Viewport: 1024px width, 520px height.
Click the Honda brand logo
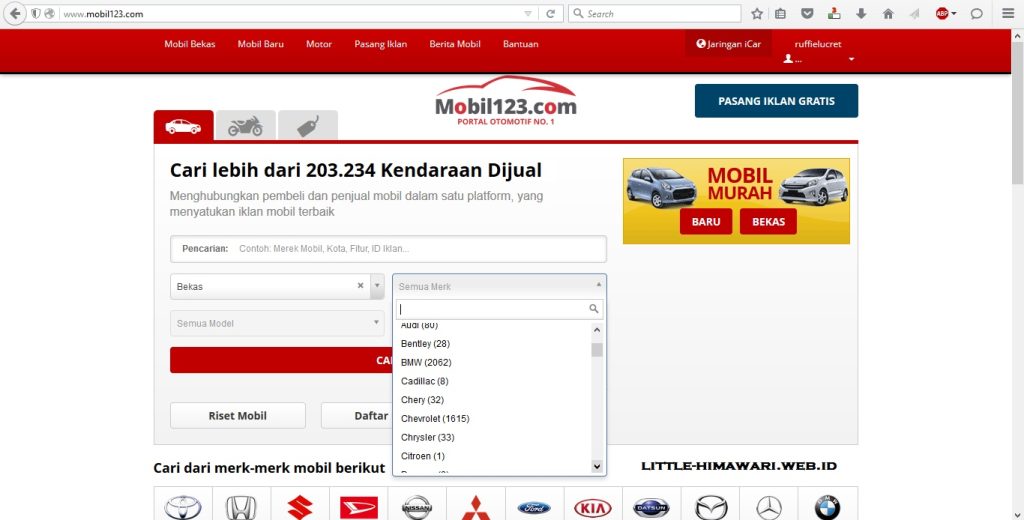point(241,506)
